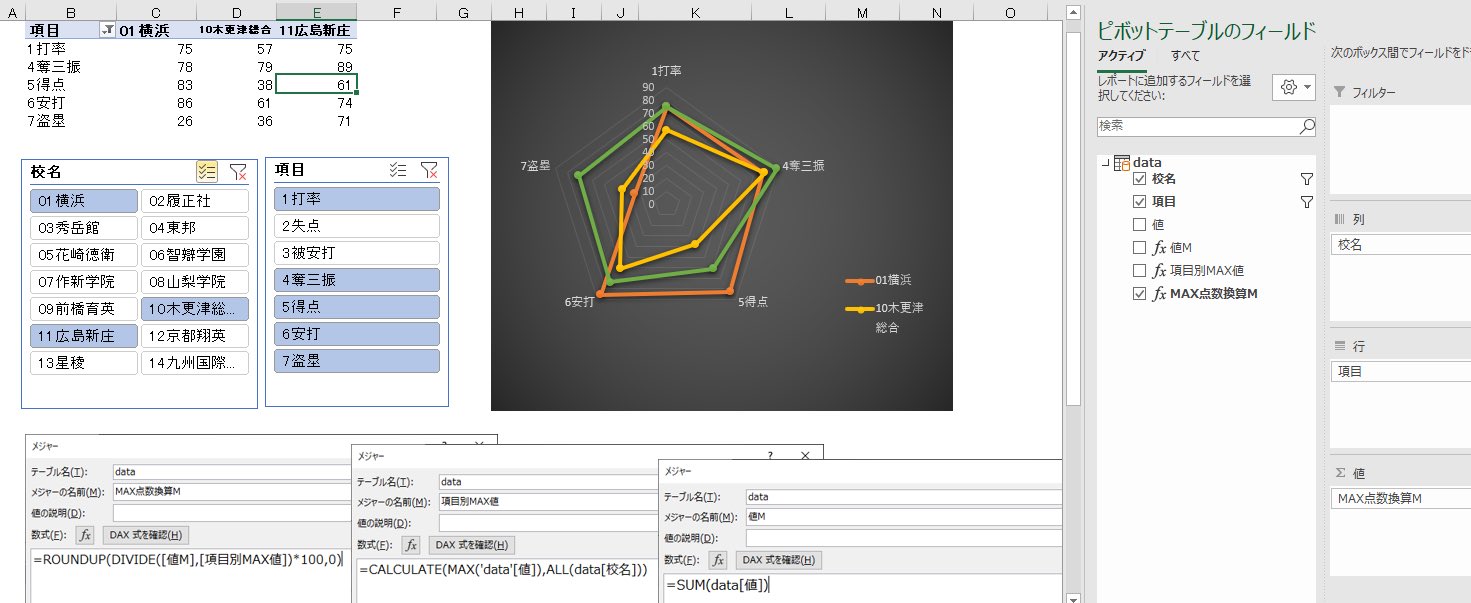This screenshot has width=1471, height=603.
Task: Toggle multi-select in 校名 slicer
Action: coord(208,172)
